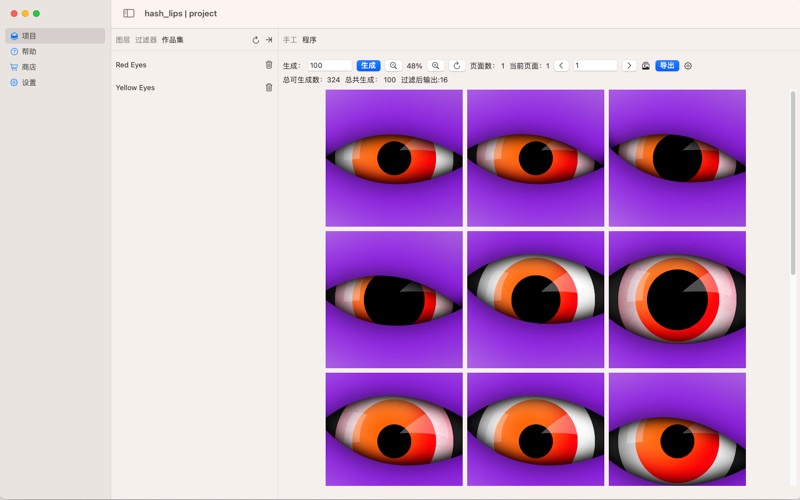Click the import arrow icon beside refresh
800x500 pixels.
point(269,40)
